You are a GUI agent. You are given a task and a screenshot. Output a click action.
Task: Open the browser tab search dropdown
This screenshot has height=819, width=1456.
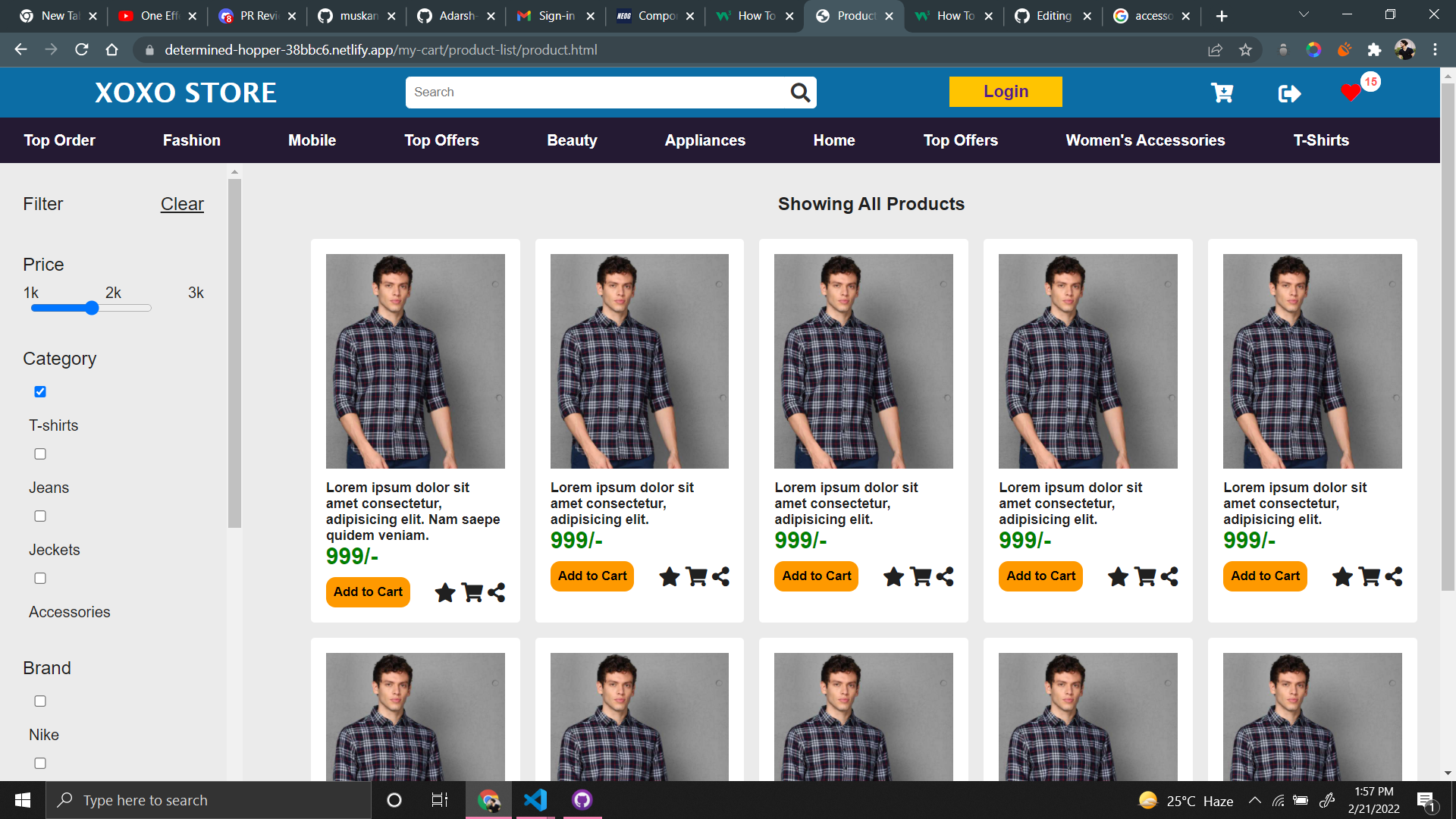(x=1303, y=15)
